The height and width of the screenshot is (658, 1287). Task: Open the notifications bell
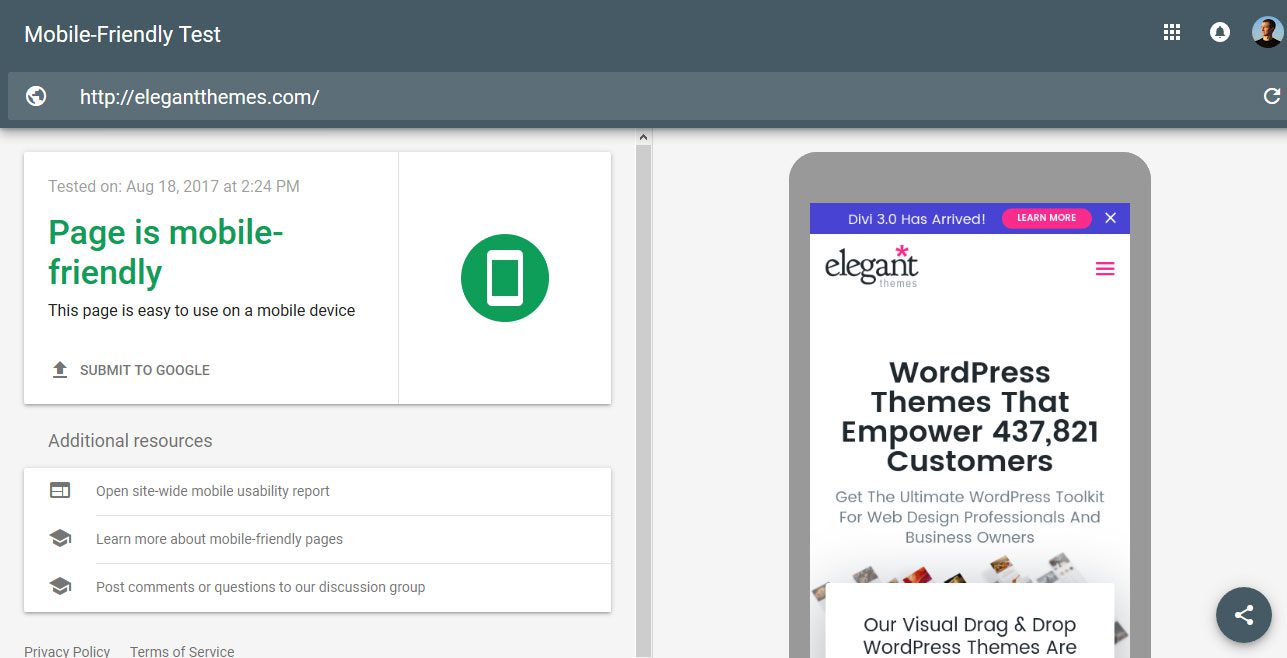point(1220,32)
